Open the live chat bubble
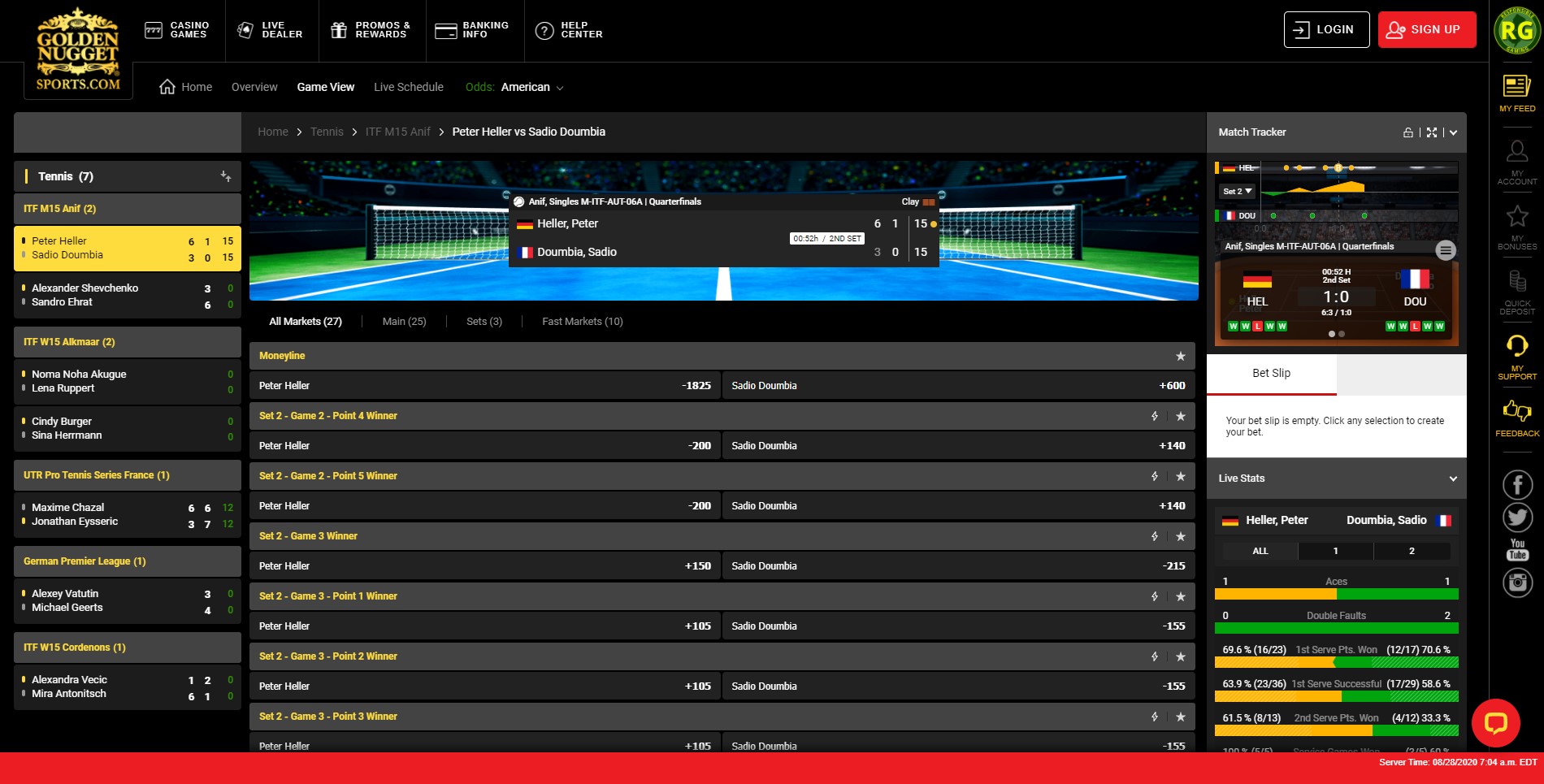This screenshot has width=1544, height=784. (x=1495, y=722)
